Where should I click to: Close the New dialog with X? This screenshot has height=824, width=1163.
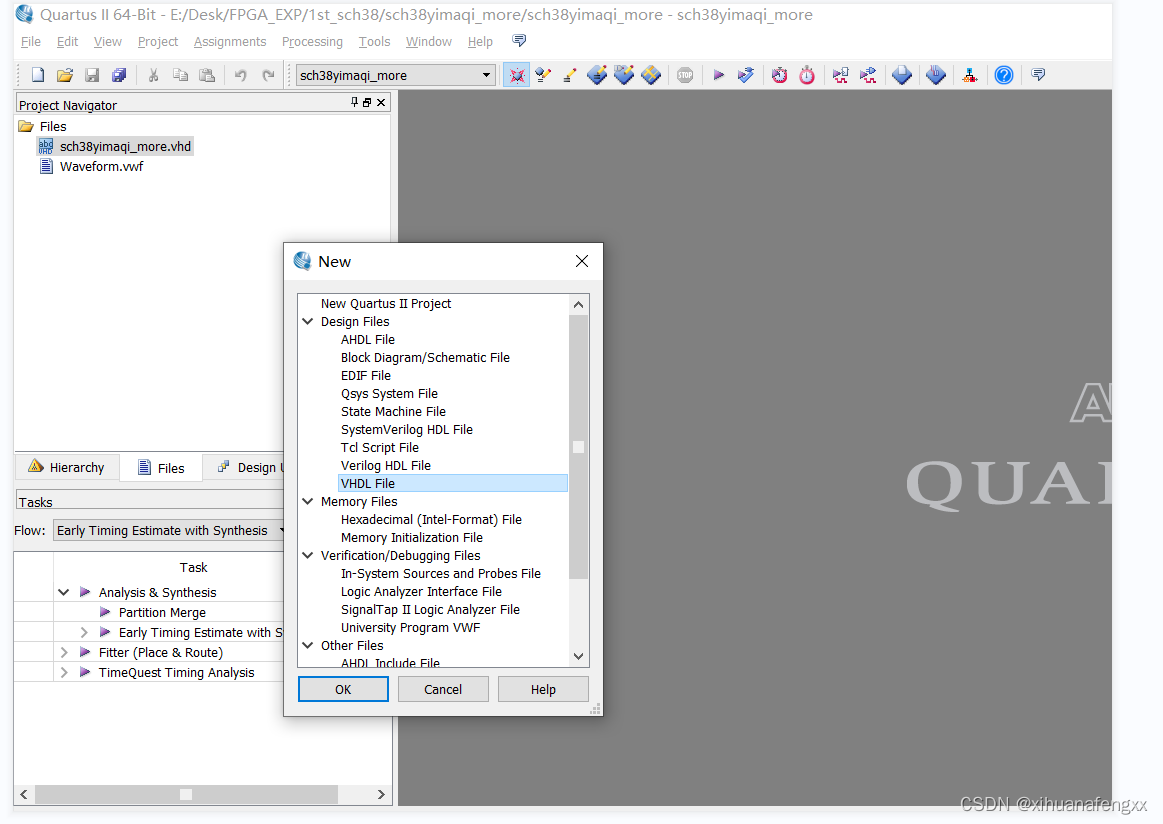[x=582, y=261]
